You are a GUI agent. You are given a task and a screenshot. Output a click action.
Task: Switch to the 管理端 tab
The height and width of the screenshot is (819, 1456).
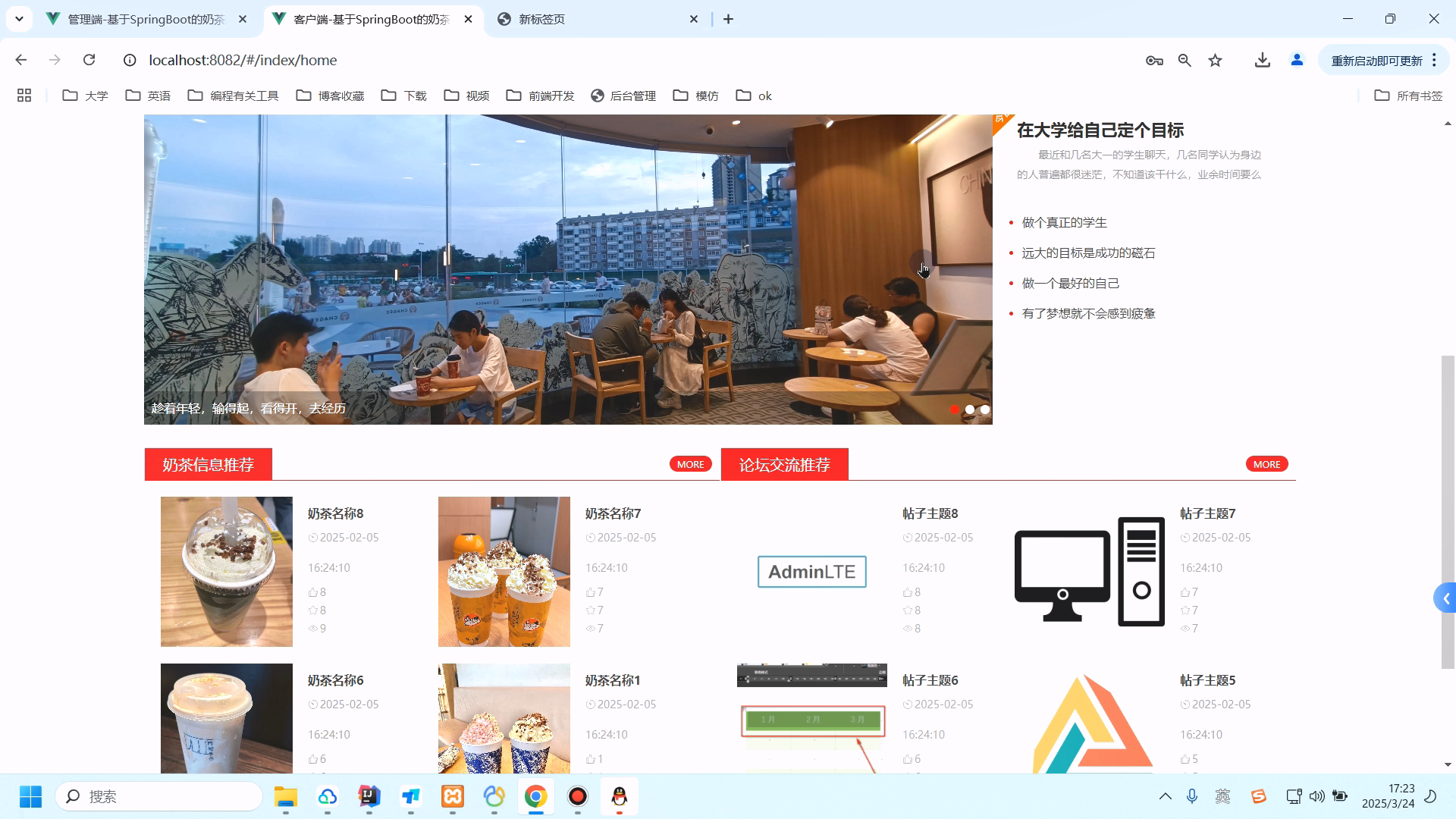(144, 19)
